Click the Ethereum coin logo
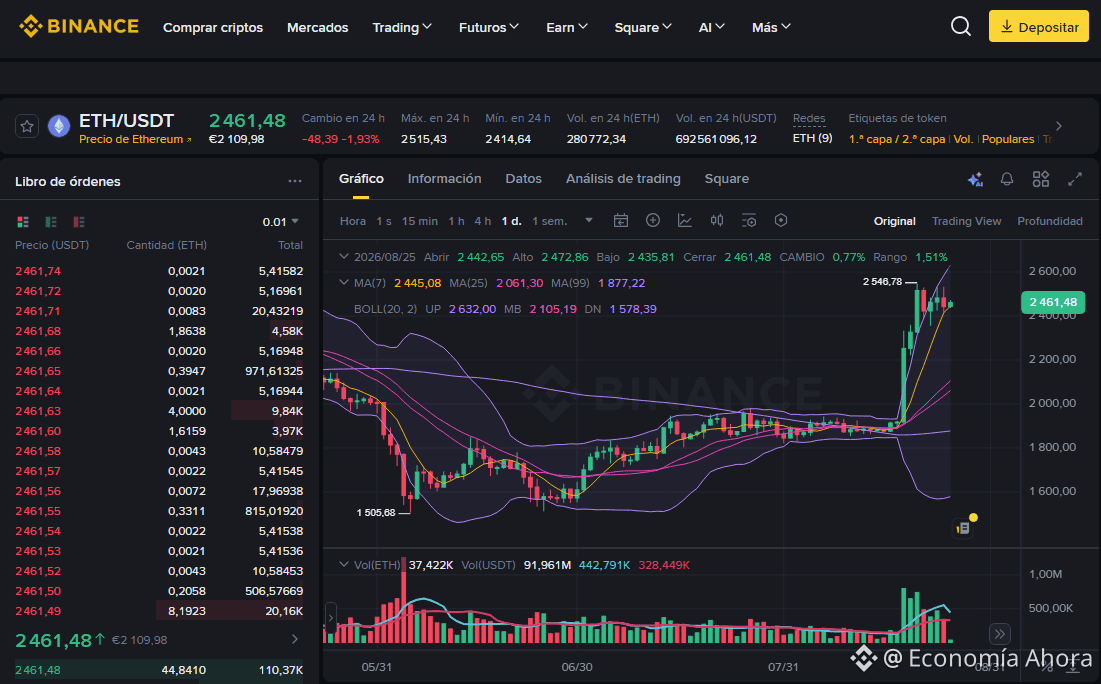 (59, 126)
